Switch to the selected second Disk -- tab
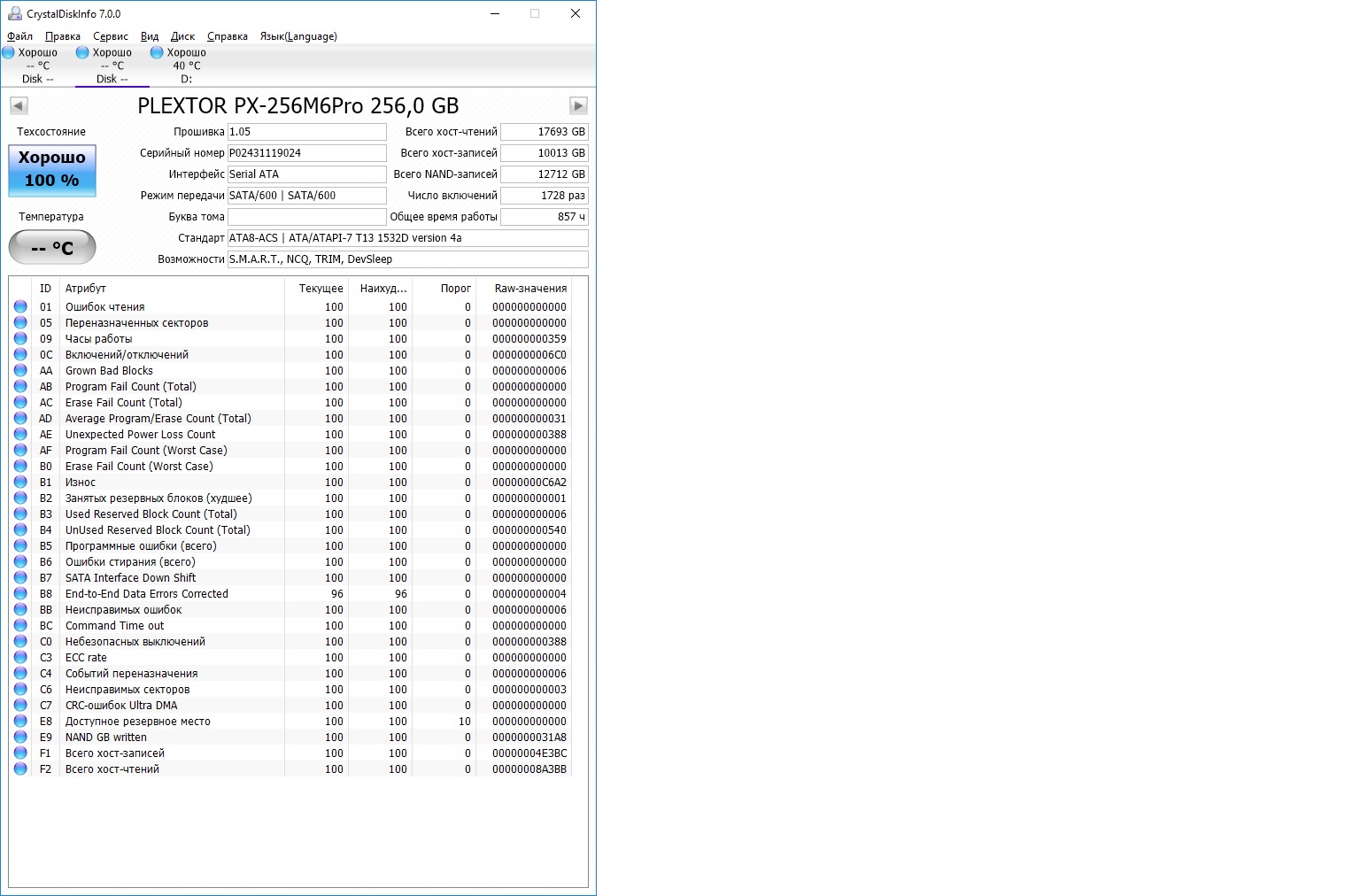 coord(112,66)
